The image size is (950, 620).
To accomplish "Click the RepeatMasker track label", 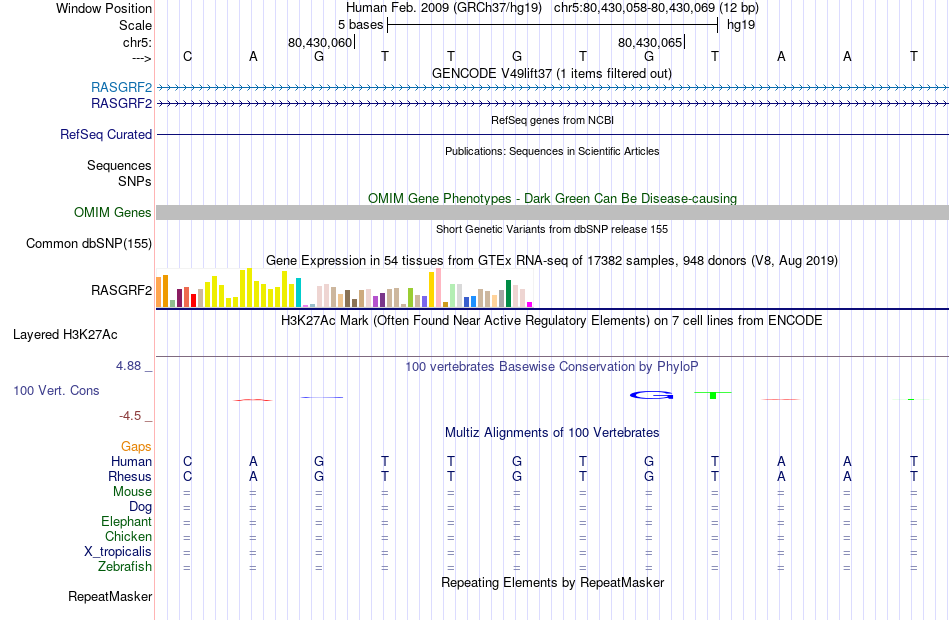I will pyautogui.click(x=110, y=597).
